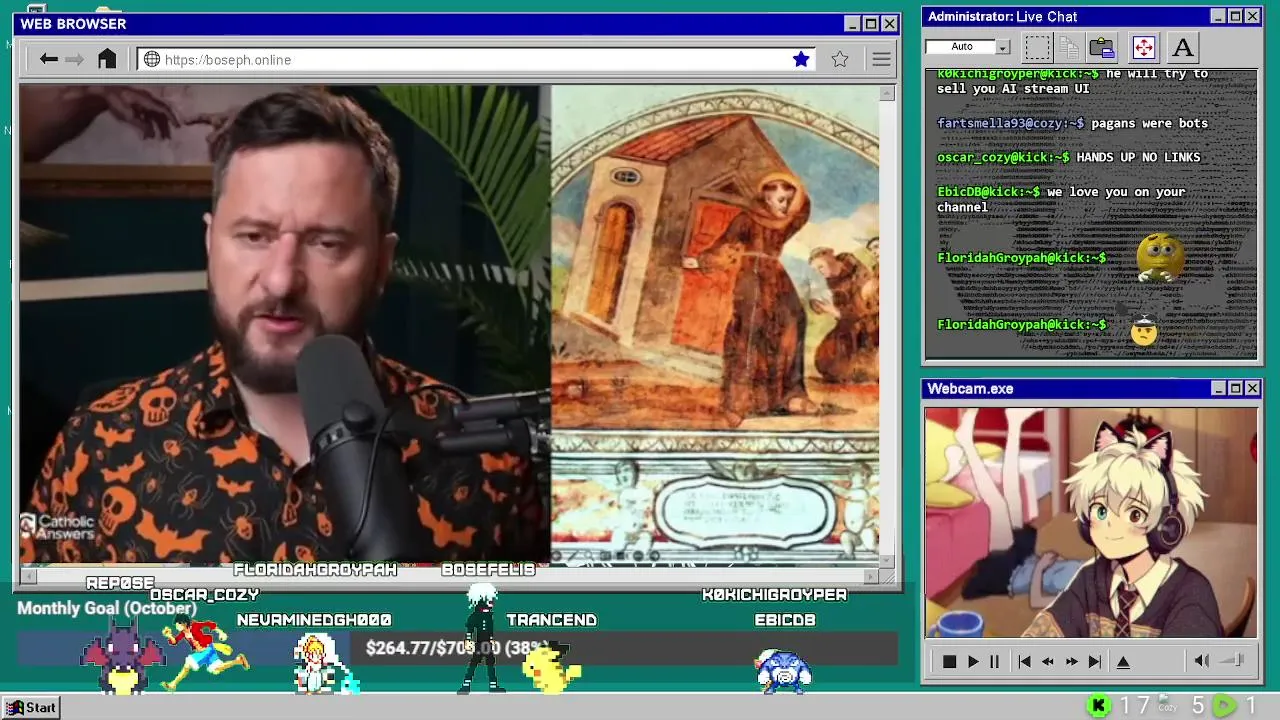Screen dimensions: 1280x720
Task: Mute audio with the speaker icon
Action: click(1202, 660)
